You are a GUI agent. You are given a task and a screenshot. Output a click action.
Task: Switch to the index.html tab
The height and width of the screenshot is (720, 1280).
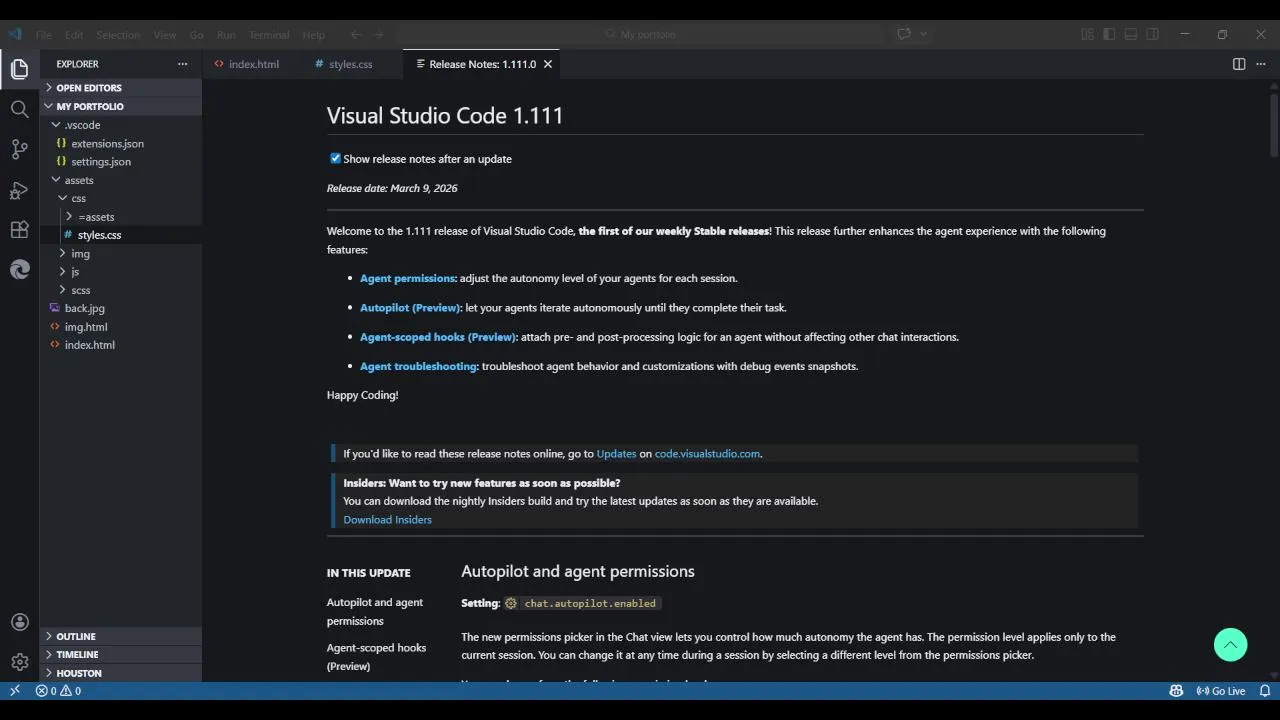coord(253,64)
